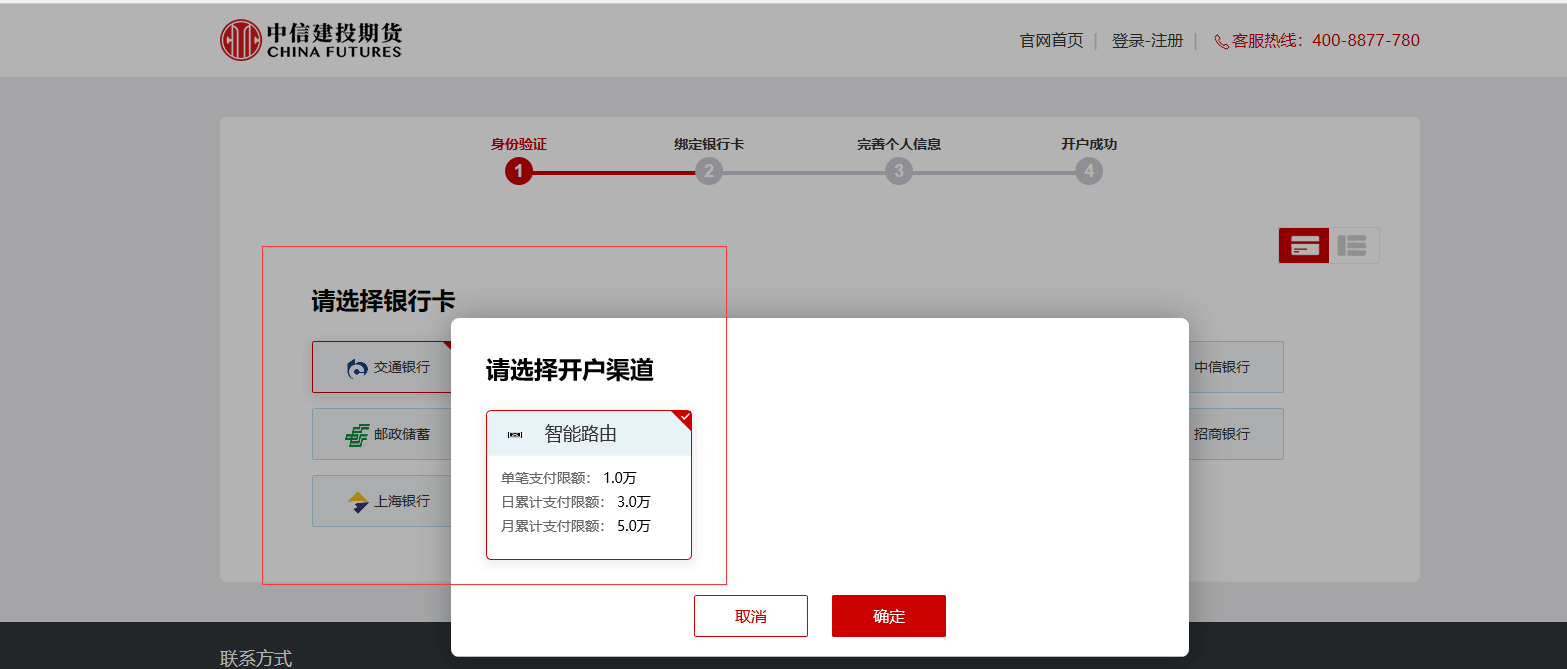Switch to card grid view icon
The height and width of the screenshot is (669, 1567).
(1304, 246)
